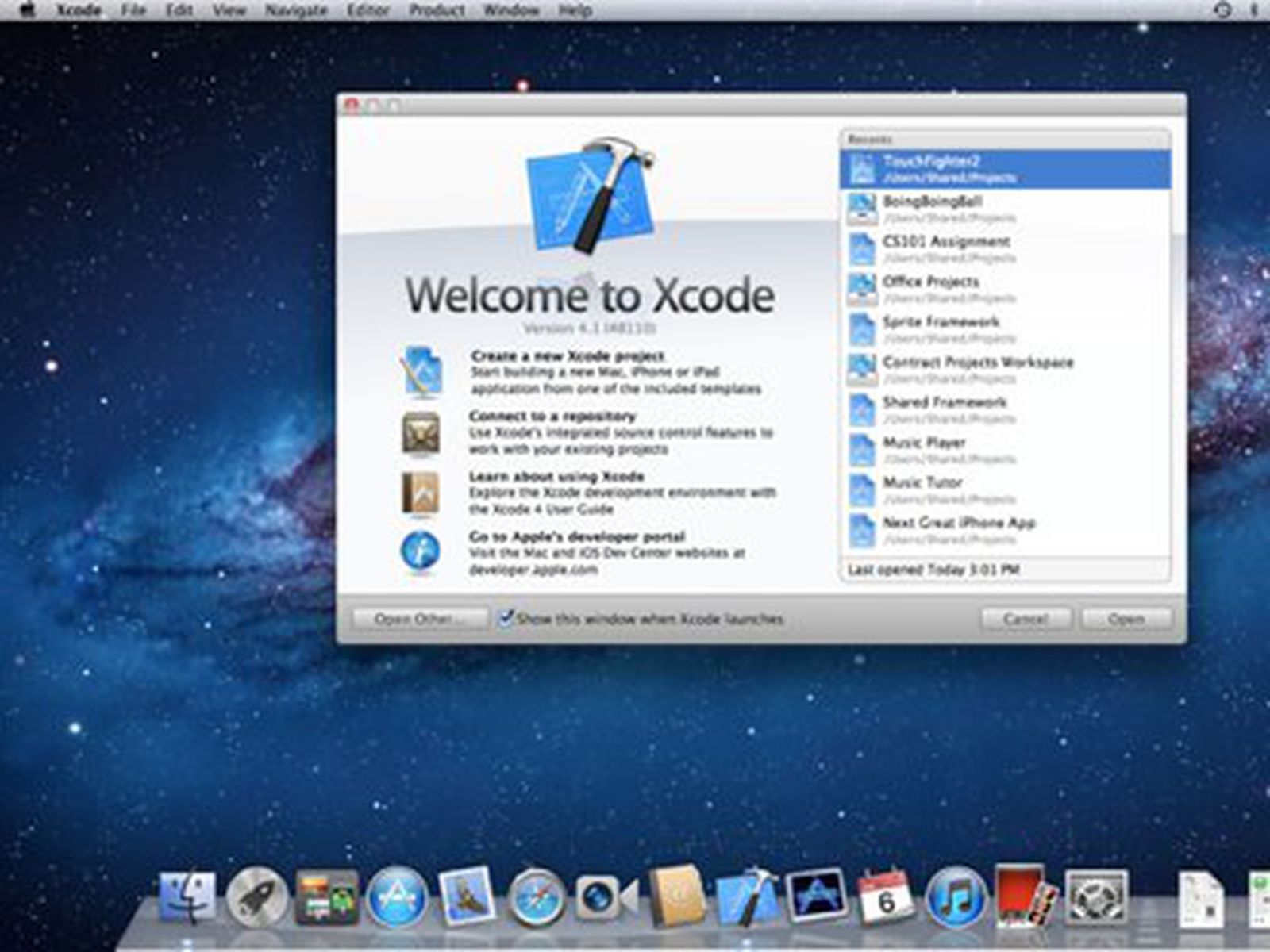Select Music Player recent project
Image resolution: width=1270 pixels, height=952 pixels.
pyautogui.click(x=1005, y=450)
